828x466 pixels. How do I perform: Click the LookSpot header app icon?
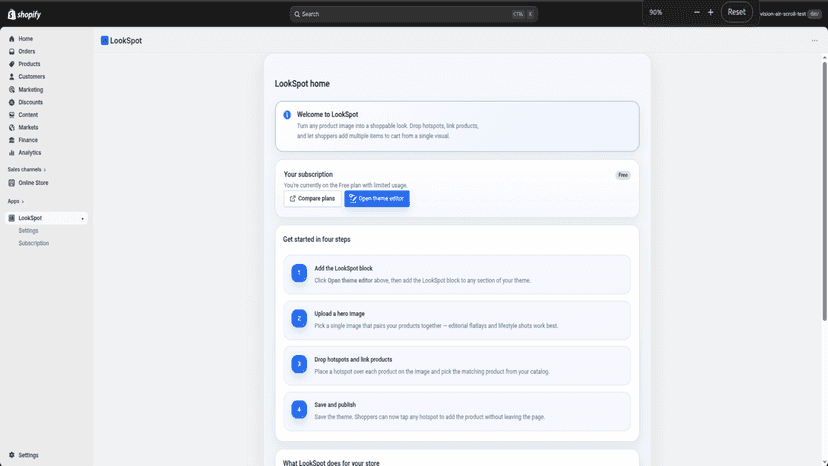(105, 41)
